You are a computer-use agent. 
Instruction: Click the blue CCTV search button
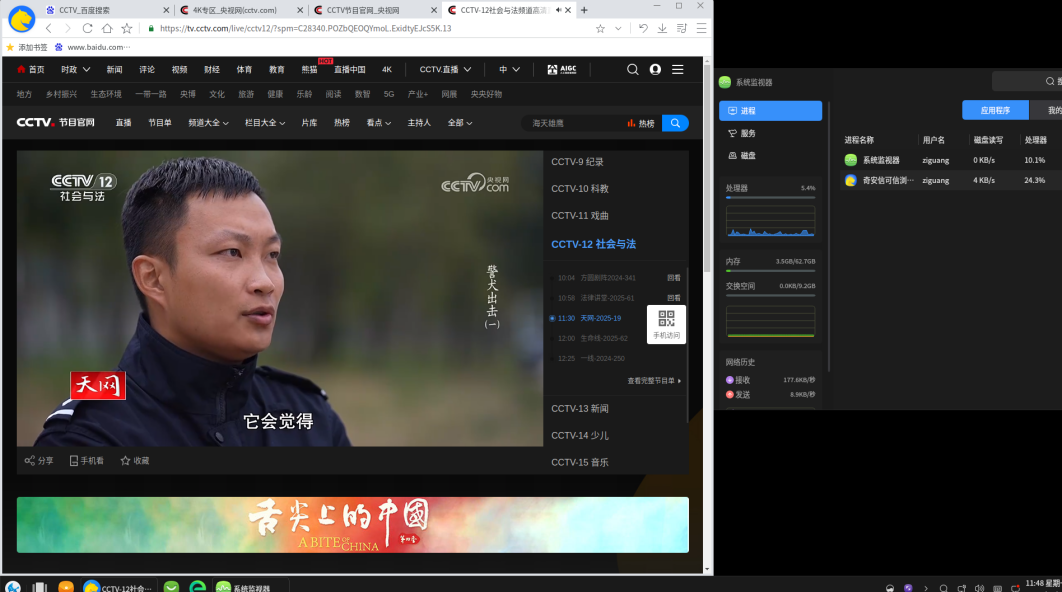[675, 123]
